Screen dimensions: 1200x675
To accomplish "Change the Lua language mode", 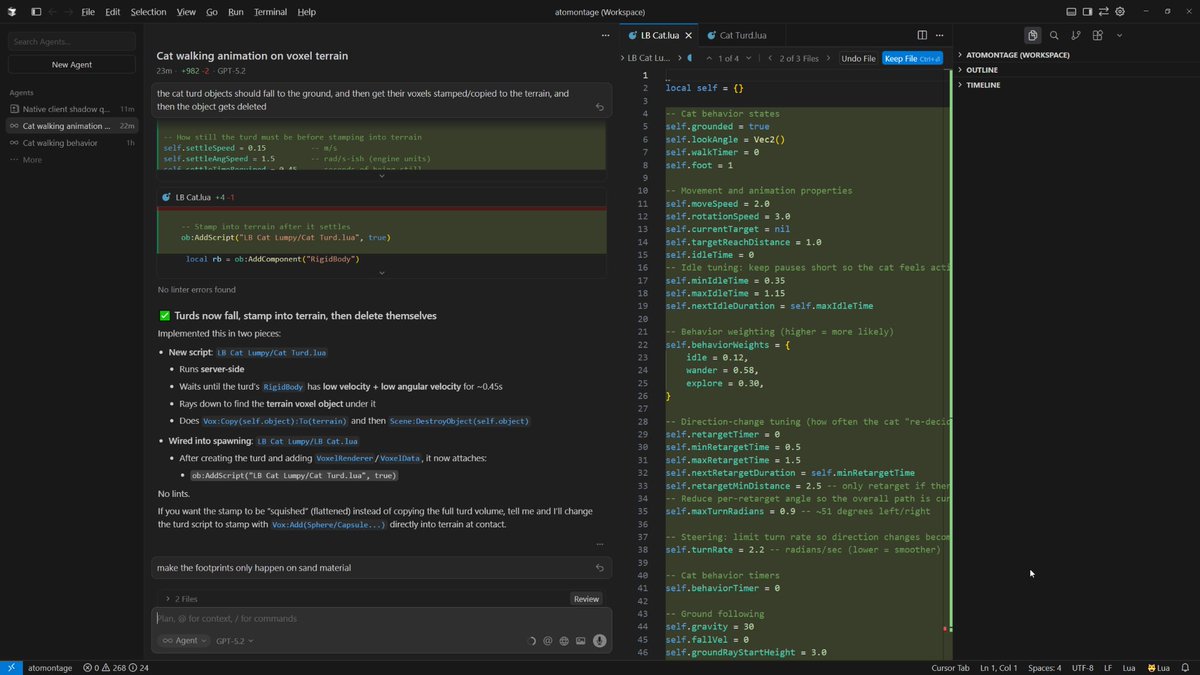I will tap(1129, 667).
